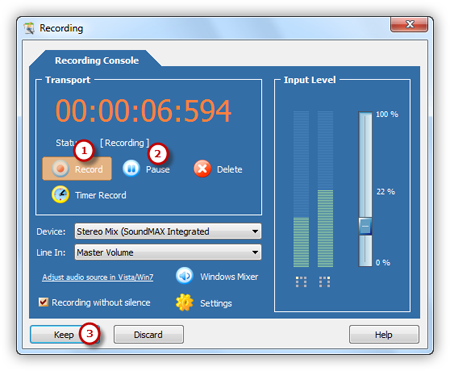450x371 pixels.
Task: Click left channel indicator below level meter
Action: [x=301, y=282]
